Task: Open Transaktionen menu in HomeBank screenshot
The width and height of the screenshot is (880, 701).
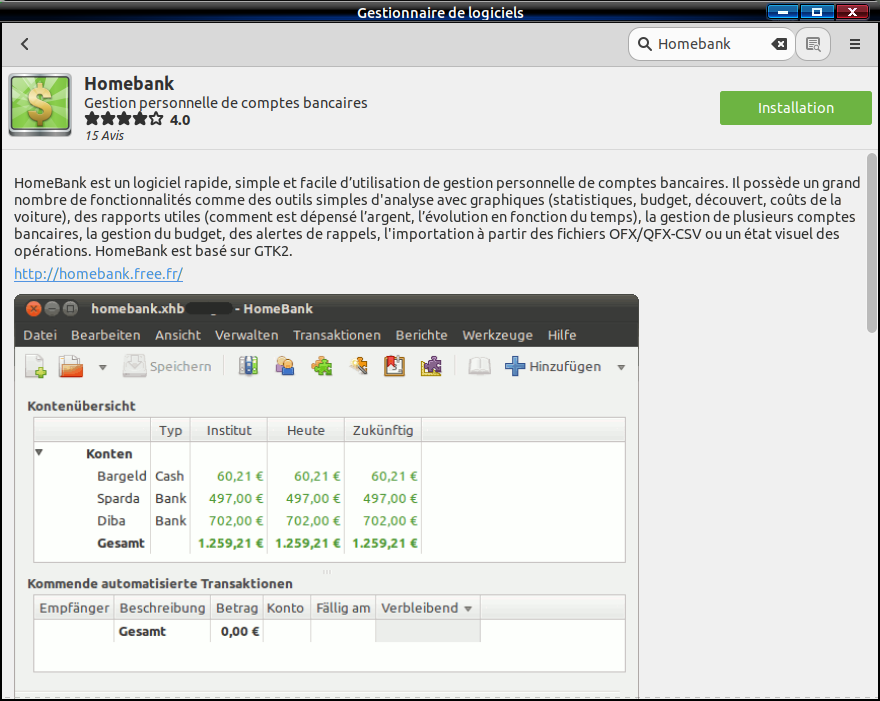Action: [x=337, y=335]
